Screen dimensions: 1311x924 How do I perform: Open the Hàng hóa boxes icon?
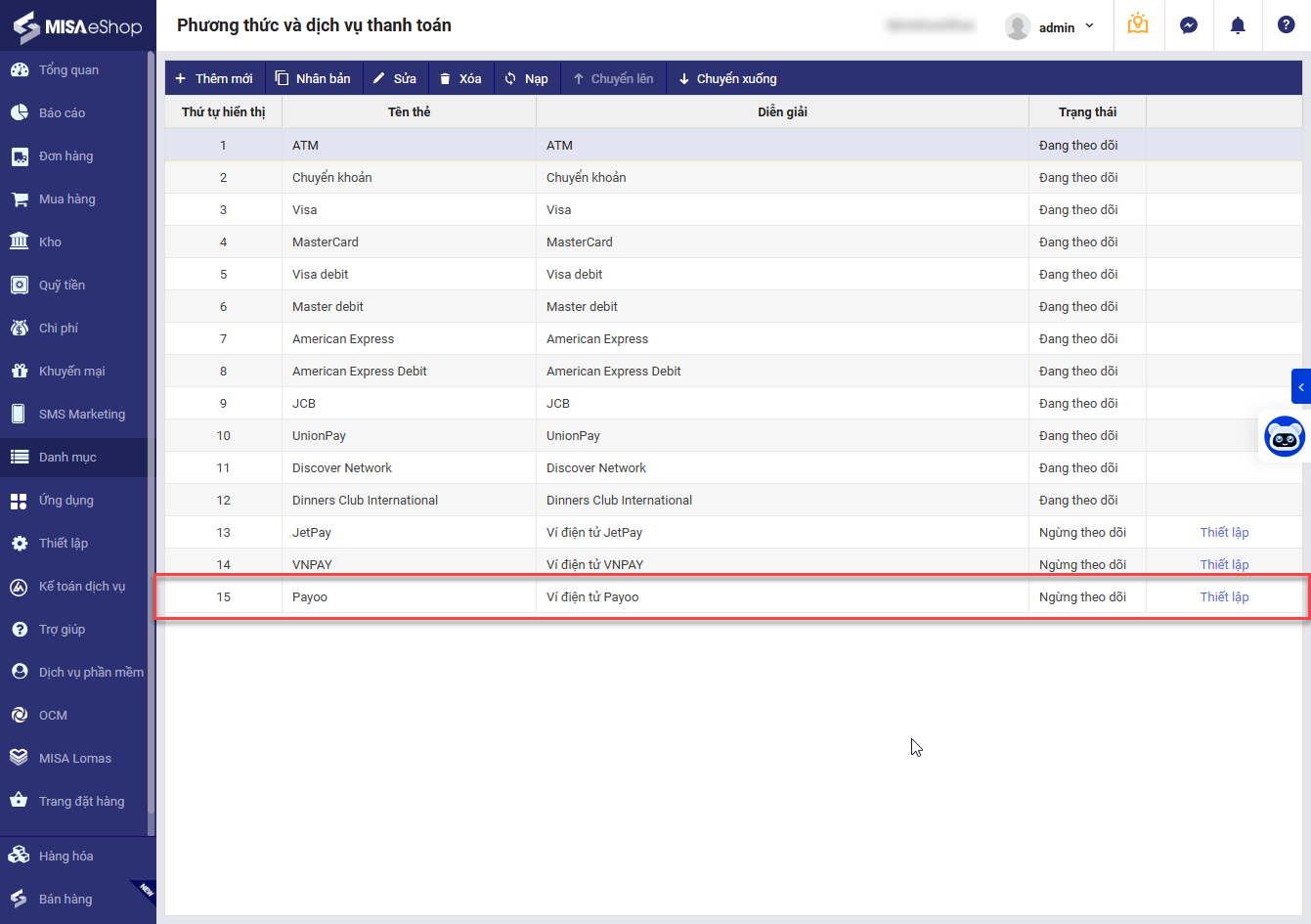pyautogui.click(x=20, y=857)
